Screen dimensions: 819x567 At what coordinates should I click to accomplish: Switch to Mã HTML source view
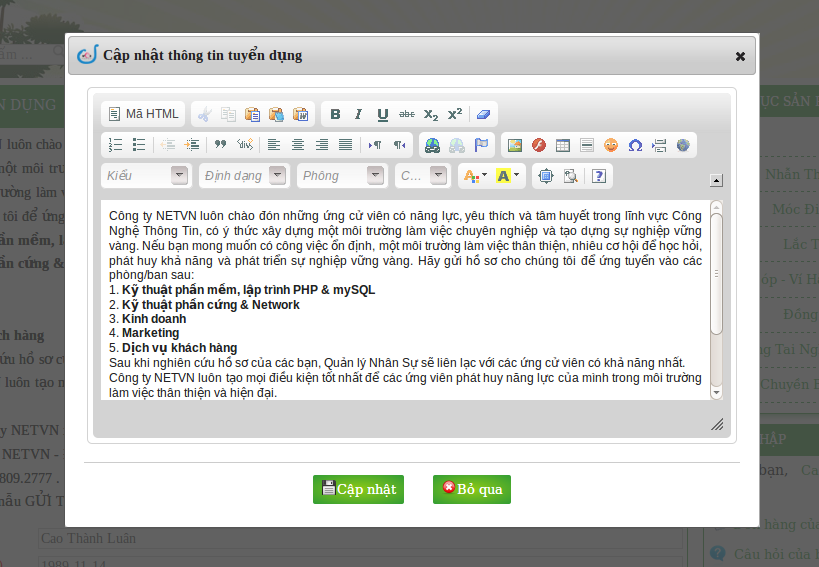[x=143, y=114]
